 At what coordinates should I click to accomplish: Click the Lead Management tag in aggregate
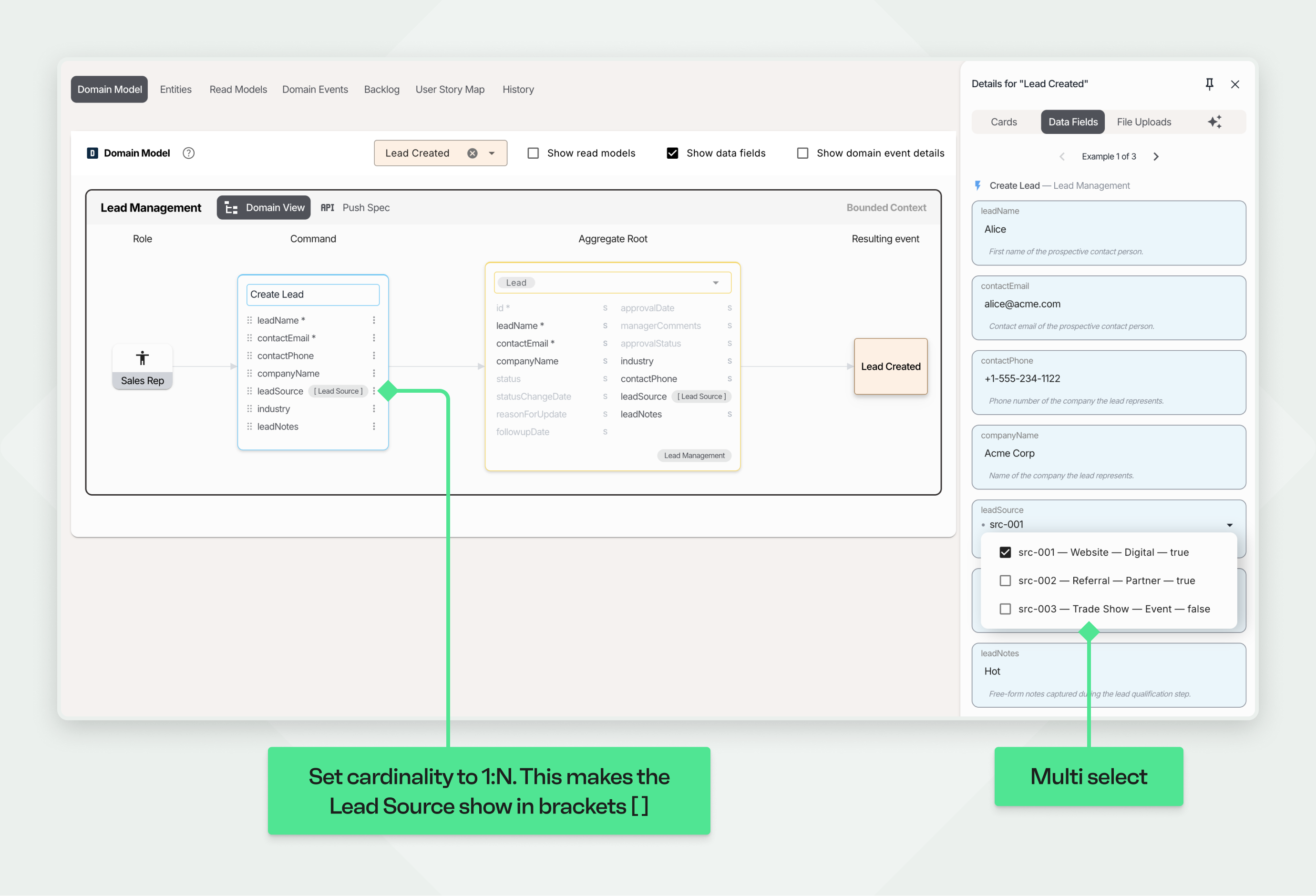(694, 456)
